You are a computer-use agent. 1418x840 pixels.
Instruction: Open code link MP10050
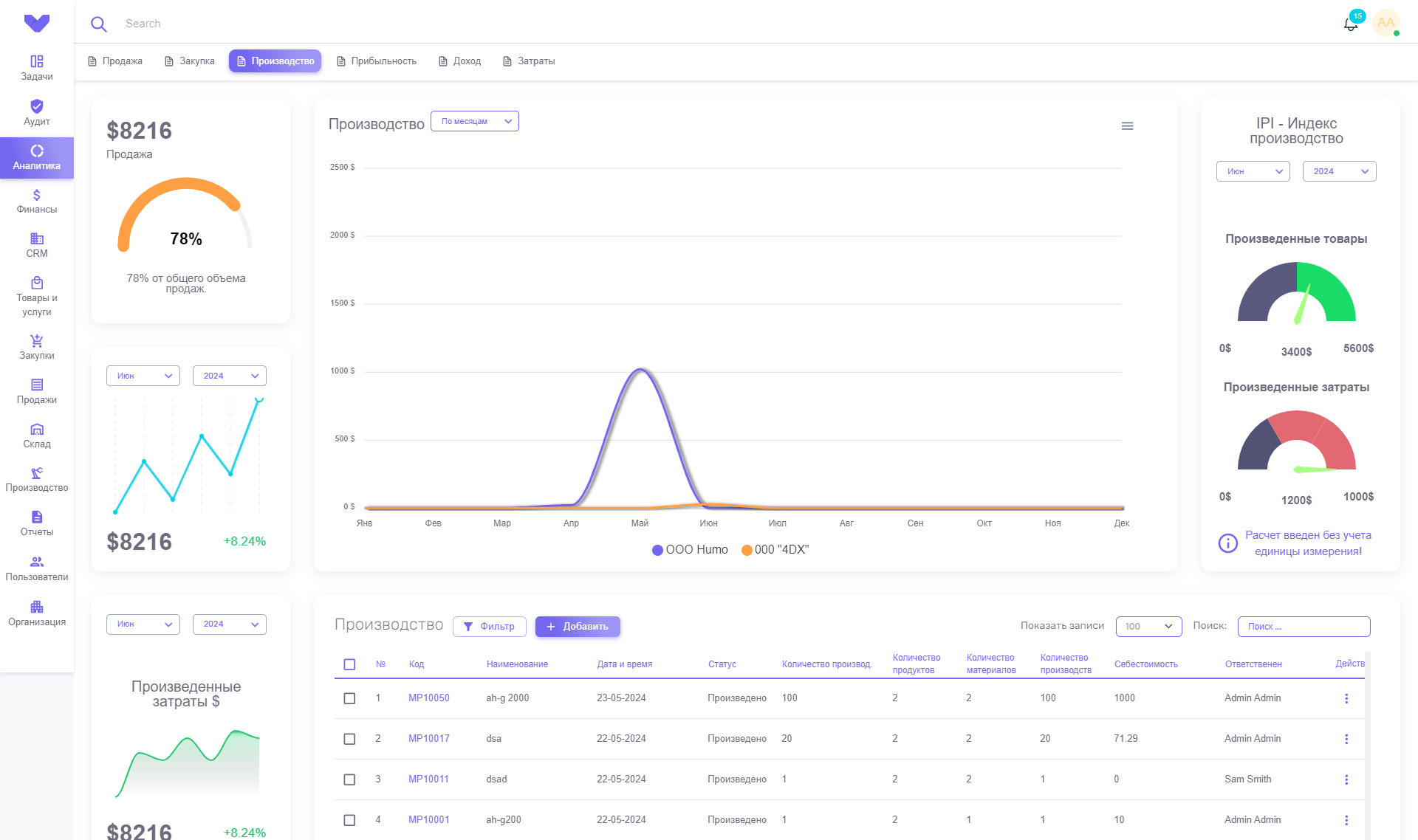[x=429, y=698]
